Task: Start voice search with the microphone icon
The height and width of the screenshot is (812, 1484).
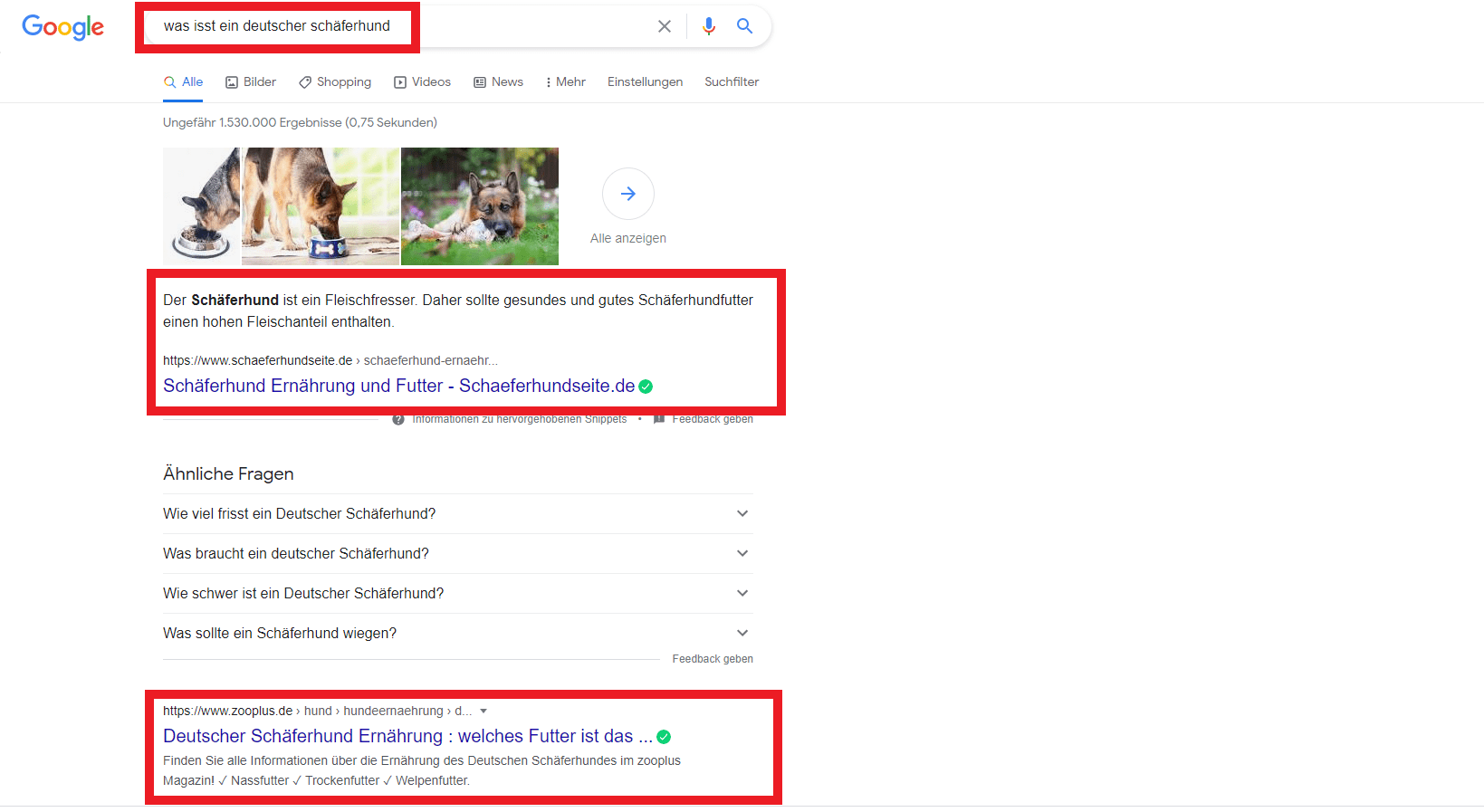Action: 709,26
